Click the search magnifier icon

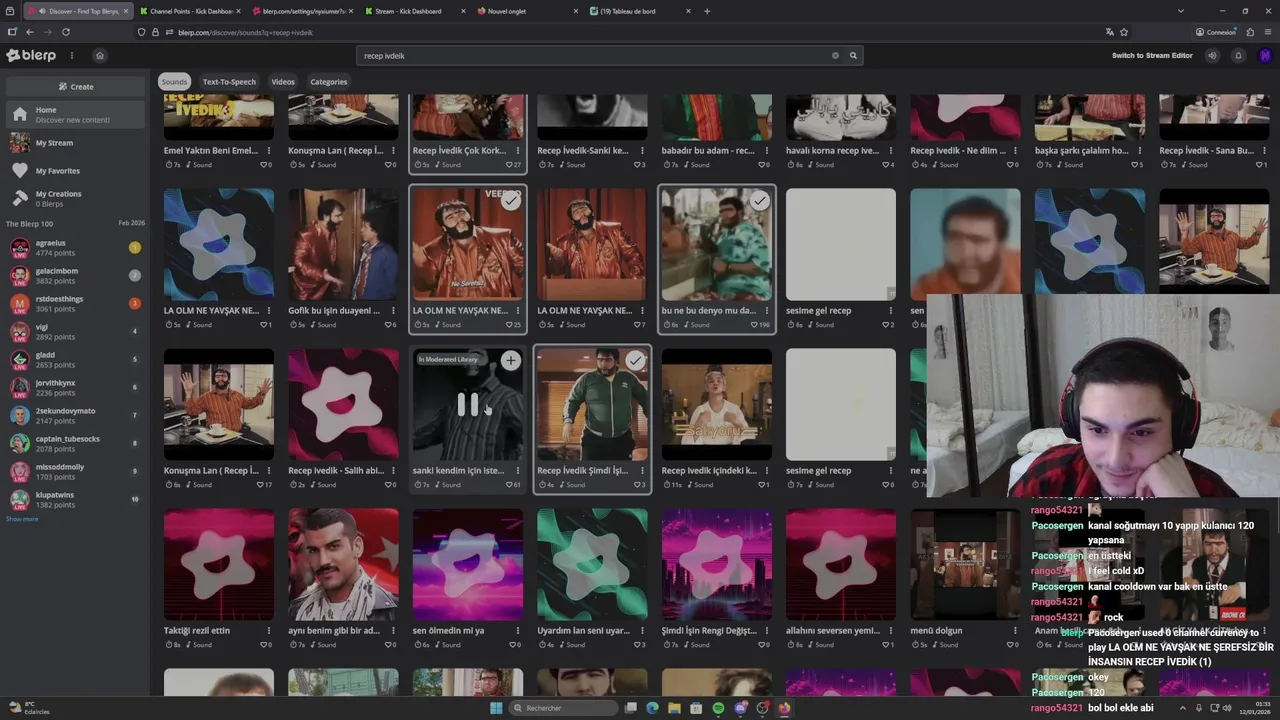click(853, 56)
